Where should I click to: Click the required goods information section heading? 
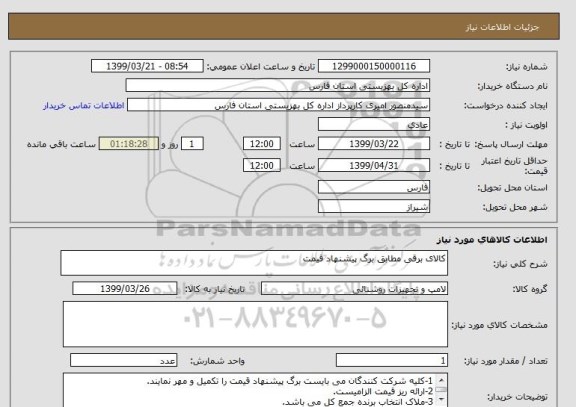pyautogui.click(x=492, y=240)
